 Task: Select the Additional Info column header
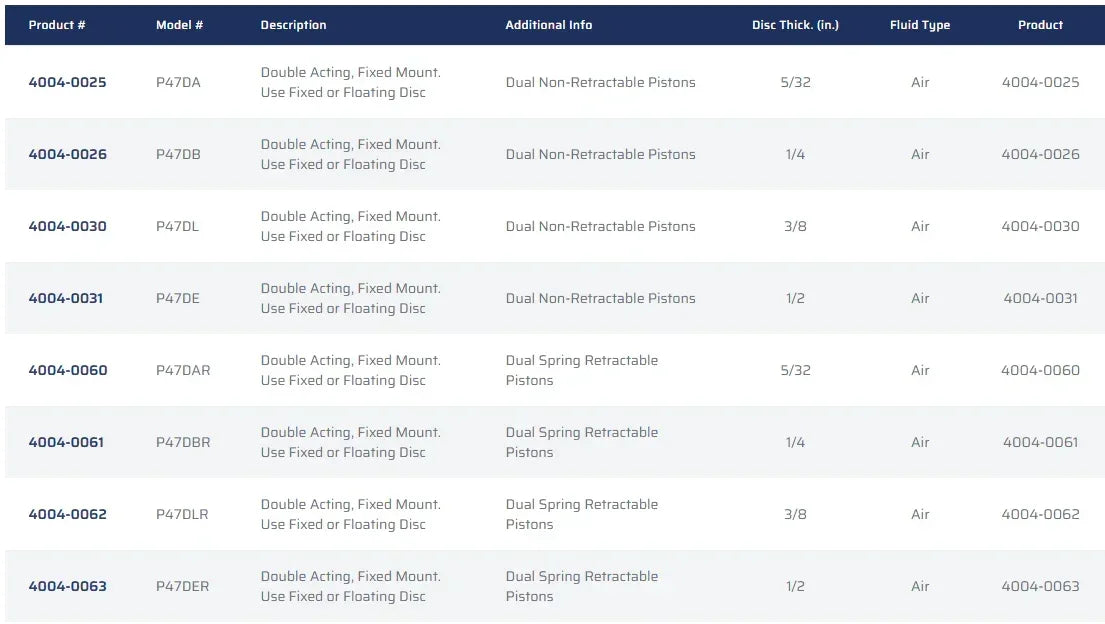(x=548, y=25)
